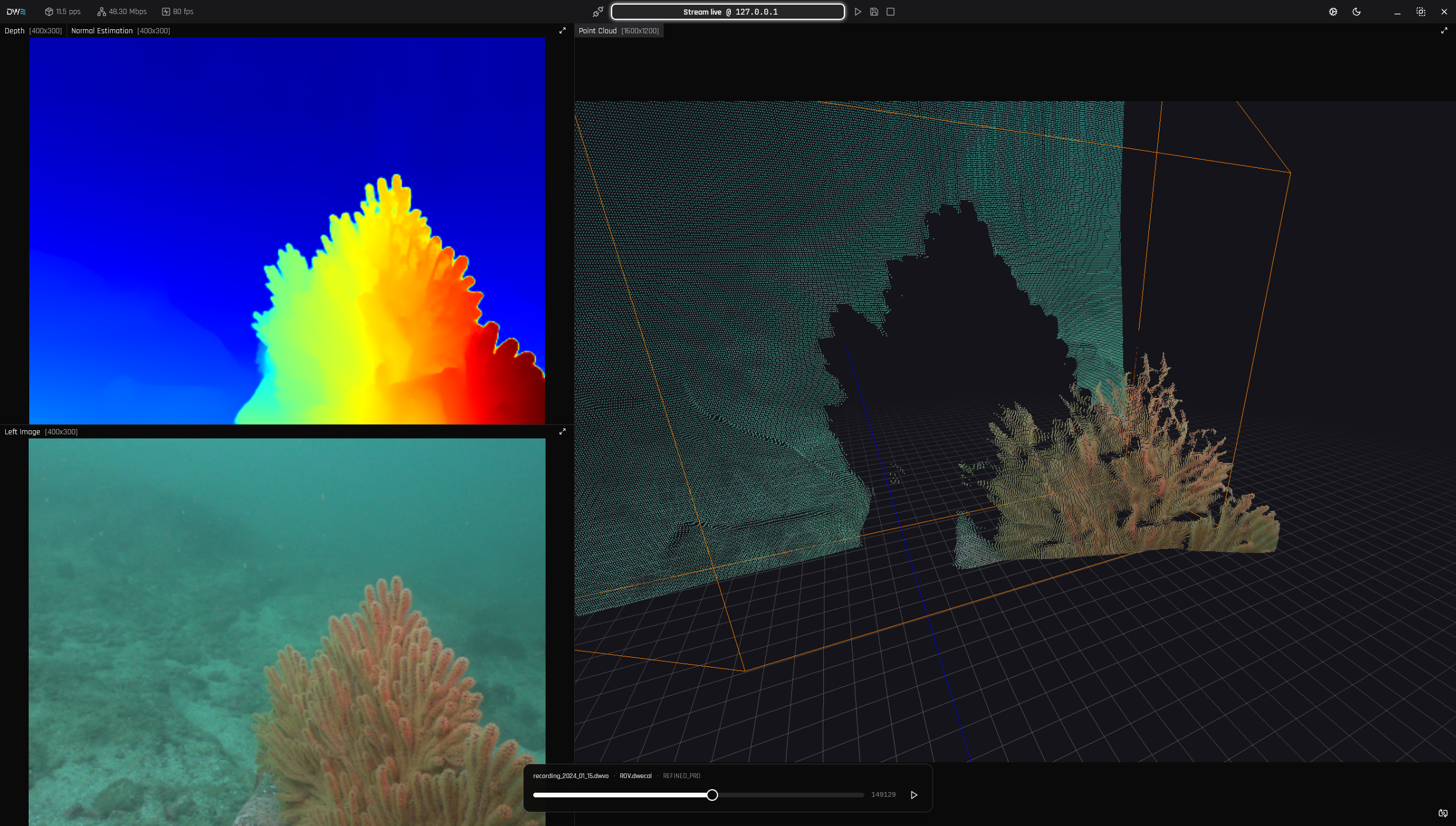Expand the Depth panel to fullscreen
The width and height of the screenshot is (1456, 826).
pyautogui.click(x=563, y=30)
